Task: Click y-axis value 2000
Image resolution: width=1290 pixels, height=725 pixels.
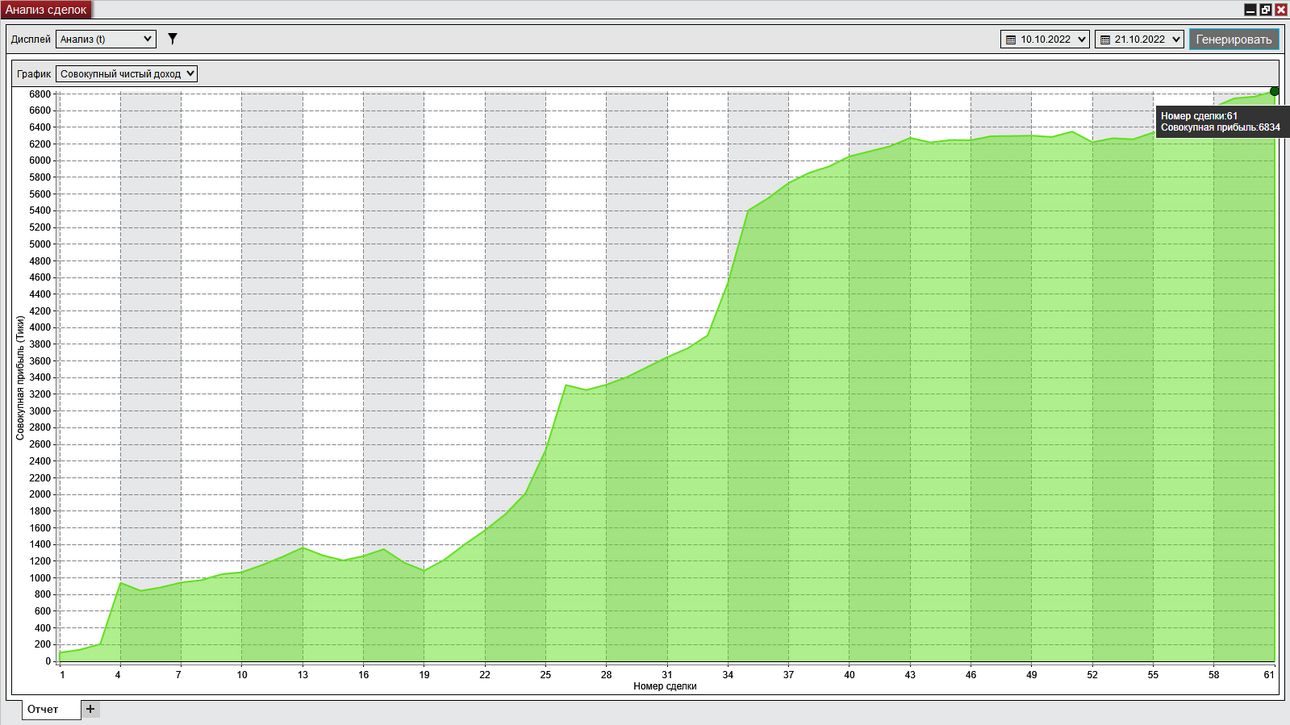Action: pos(40,494)
